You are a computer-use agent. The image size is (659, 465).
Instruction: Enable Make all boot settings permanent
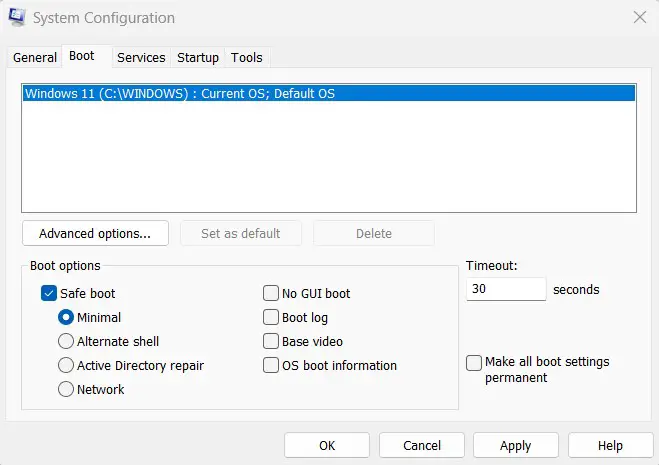point(474,363)
